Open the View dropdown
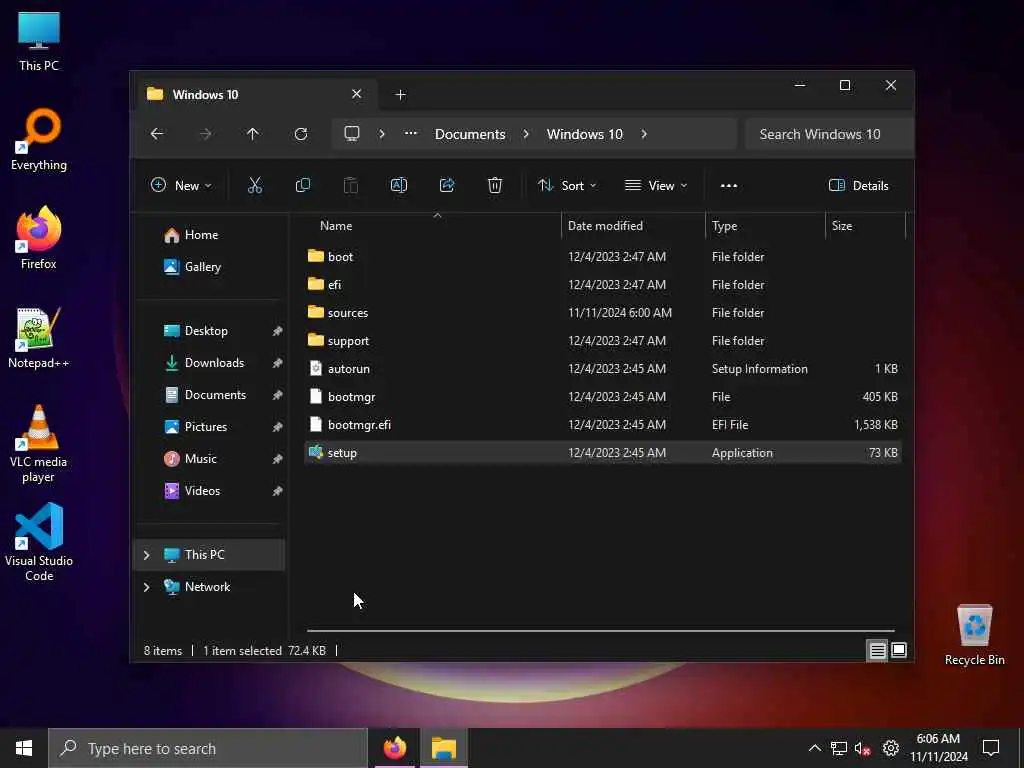The width and height of the screenshot is (1024, 768). click(x=656, y=185)
